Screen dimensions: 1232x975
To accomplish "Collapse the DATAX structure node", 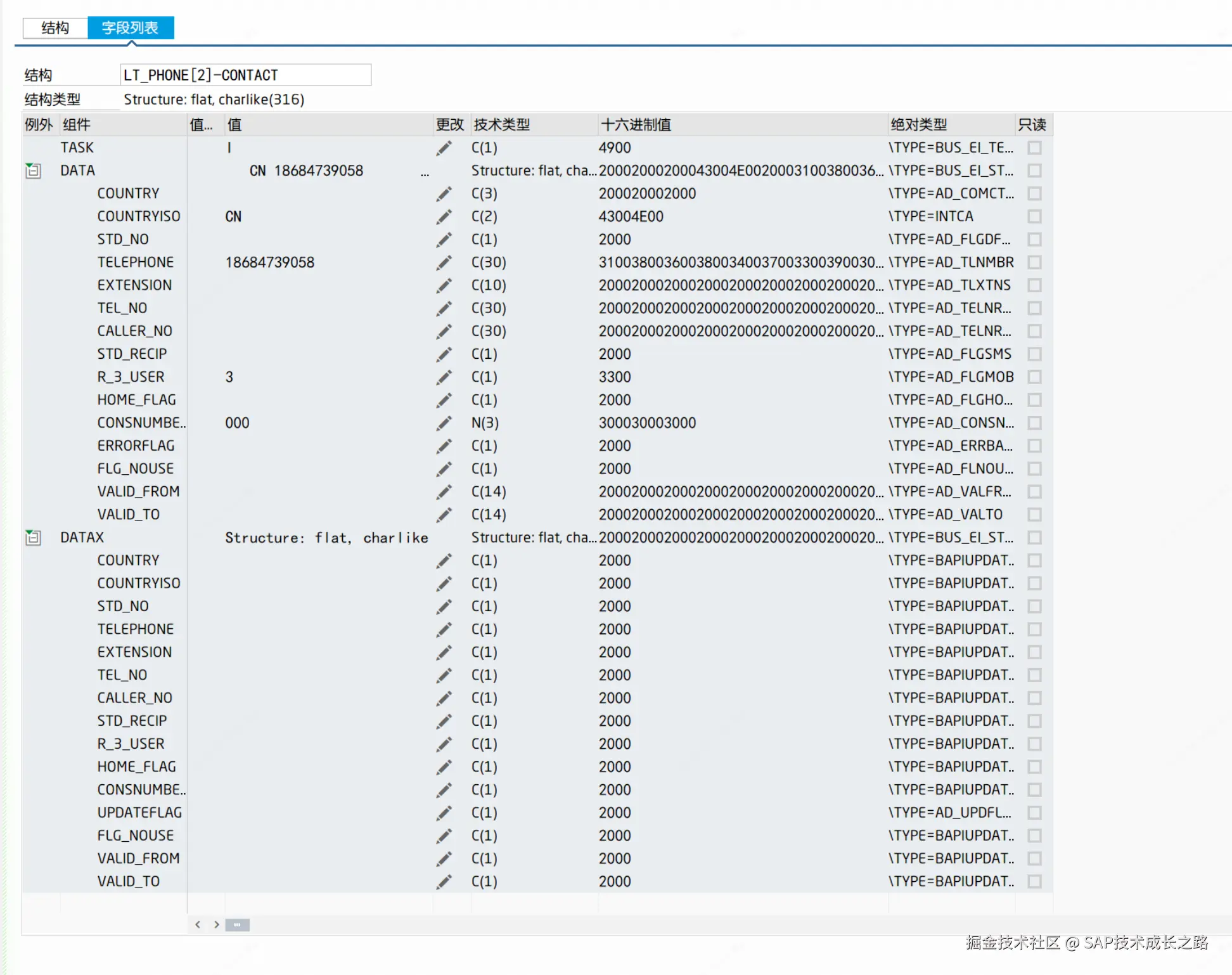I will tap(33, 538).
